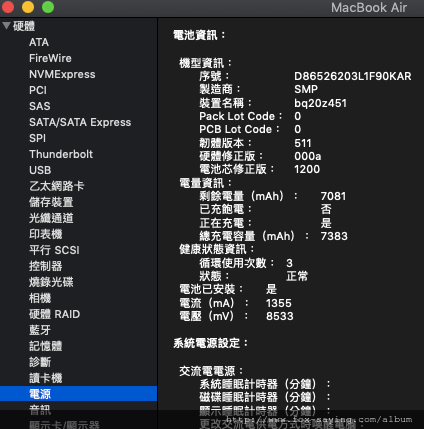Click full charge capacity value 7383
The height and width of the screenshot is (429, 424).
(x=334, y=236)
